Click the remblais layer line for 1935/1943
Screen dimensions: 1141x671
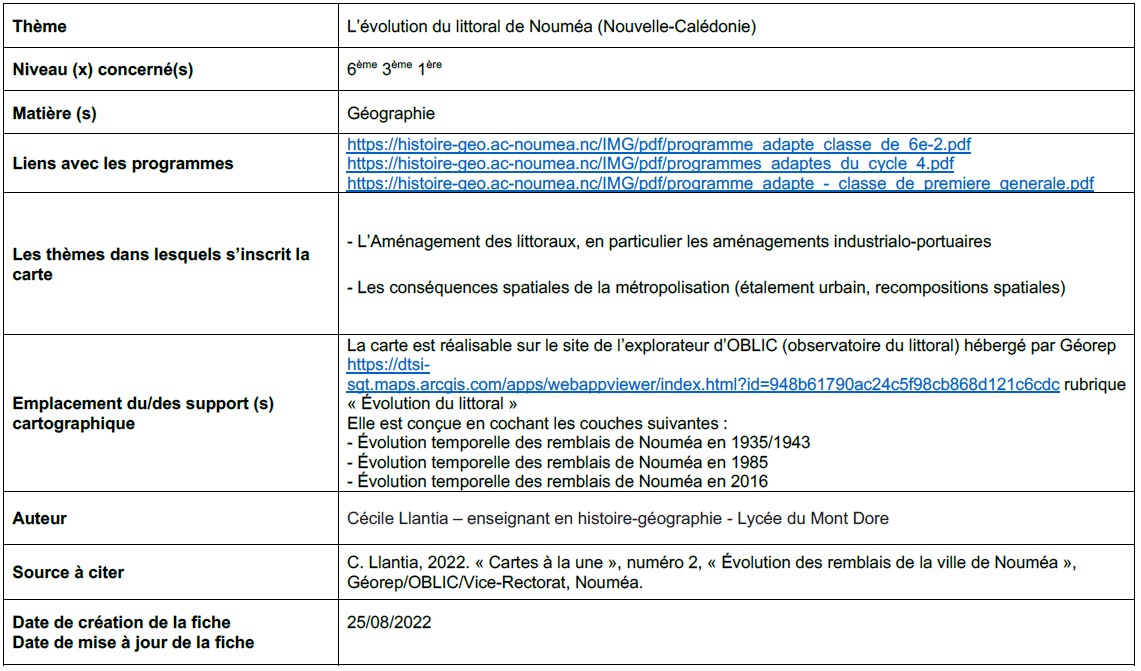coord(577,443)
